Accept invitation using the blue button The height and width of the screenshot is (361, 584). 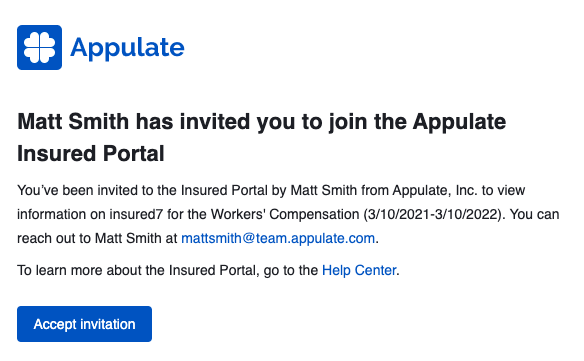pyautogui.click(x=85, y=324)
